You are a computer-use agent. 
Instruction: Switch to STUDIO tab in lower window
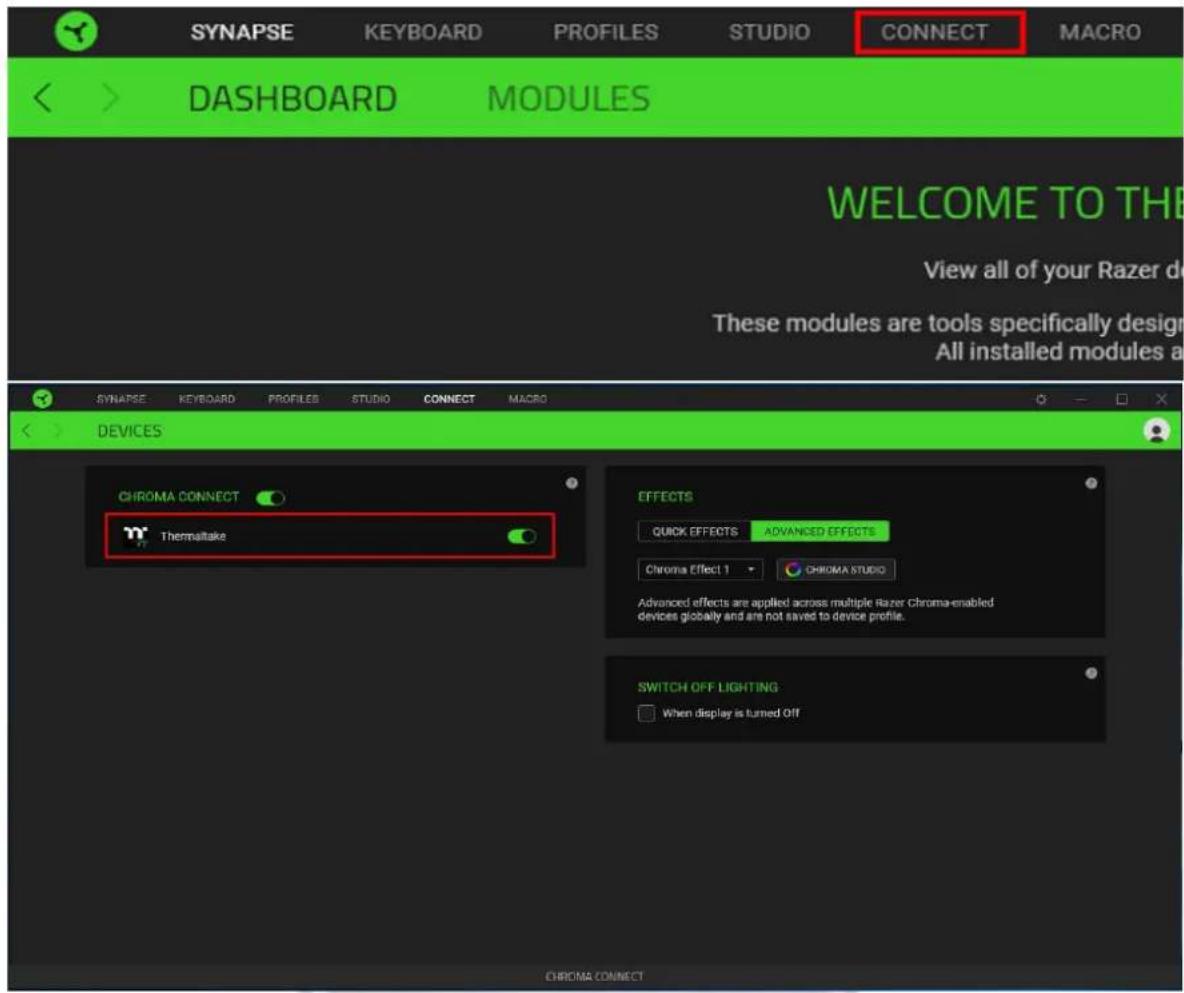371,399
